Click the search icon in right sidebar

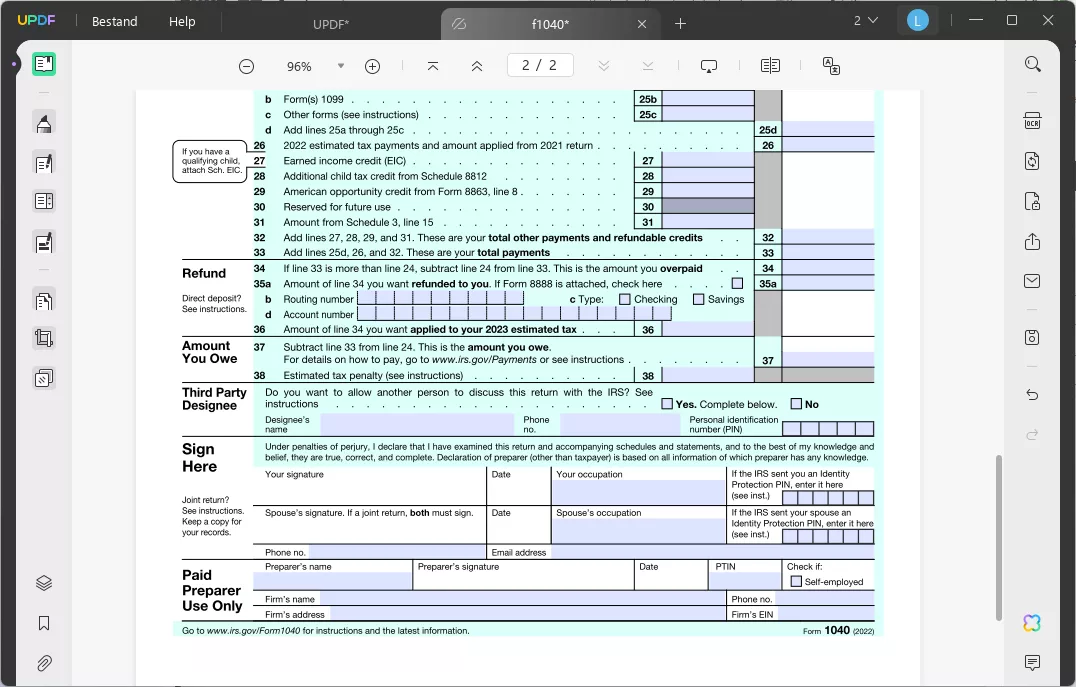[1032, 64]
